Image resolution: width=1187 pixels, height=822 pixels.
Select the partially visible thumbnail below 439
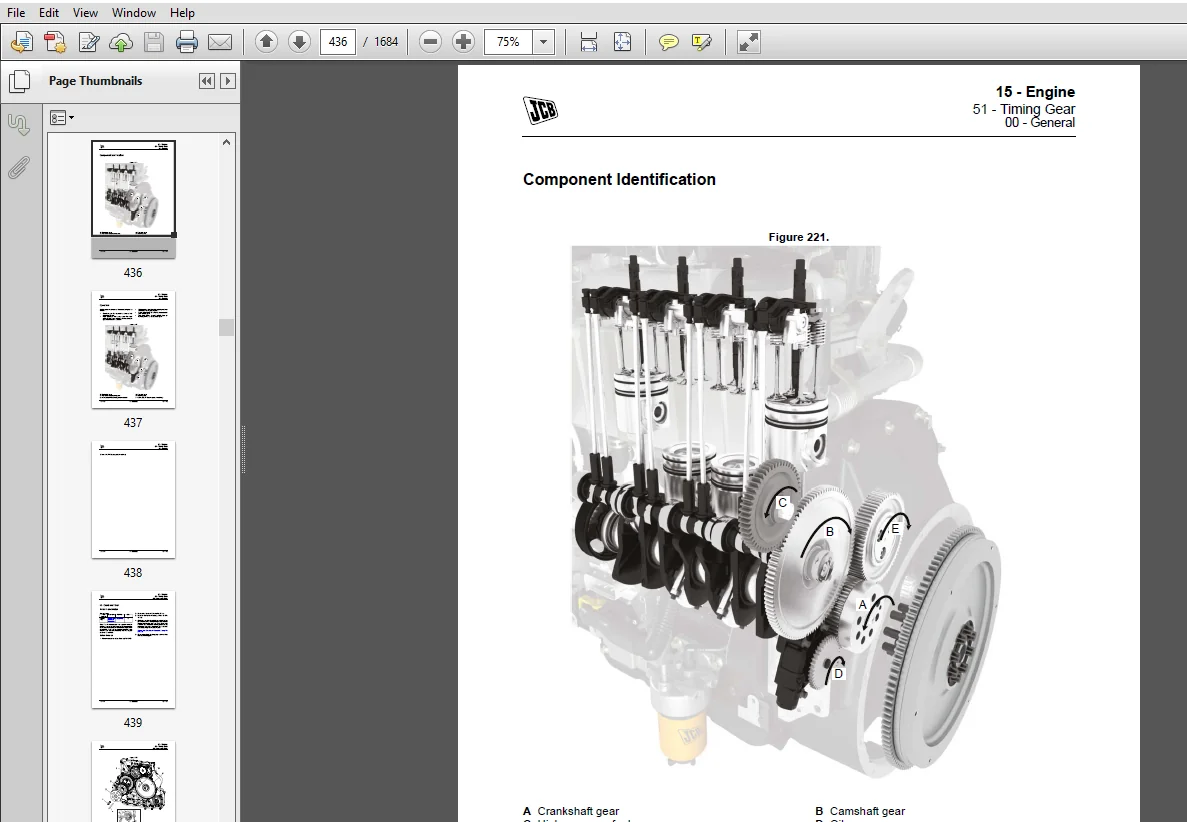pos(133,781)
